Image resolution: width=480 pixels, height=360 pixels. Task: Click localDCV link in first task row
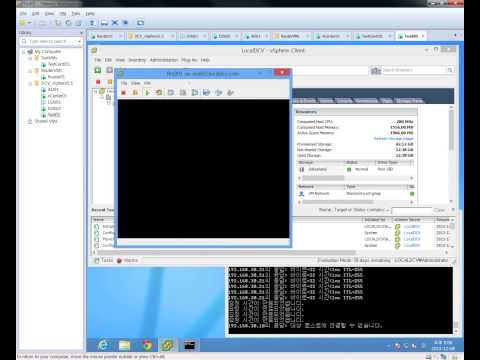[412, 227]
